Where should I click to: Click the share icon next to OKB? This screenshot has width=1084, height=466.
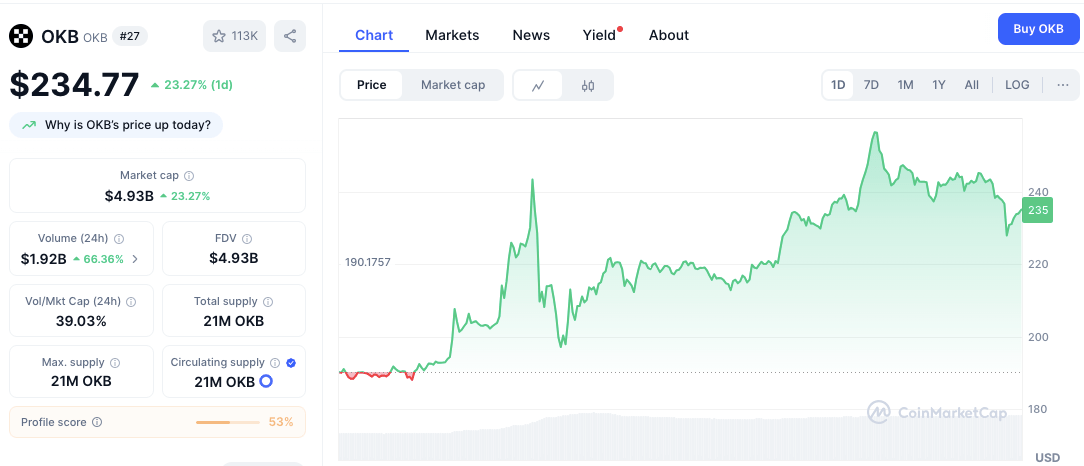290,36
